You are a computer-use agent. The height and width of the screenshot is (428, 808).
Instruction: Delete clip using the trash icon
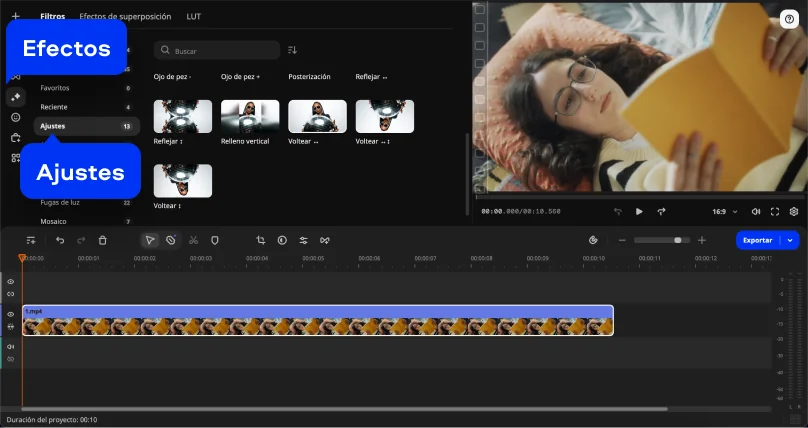pos(103,240)
